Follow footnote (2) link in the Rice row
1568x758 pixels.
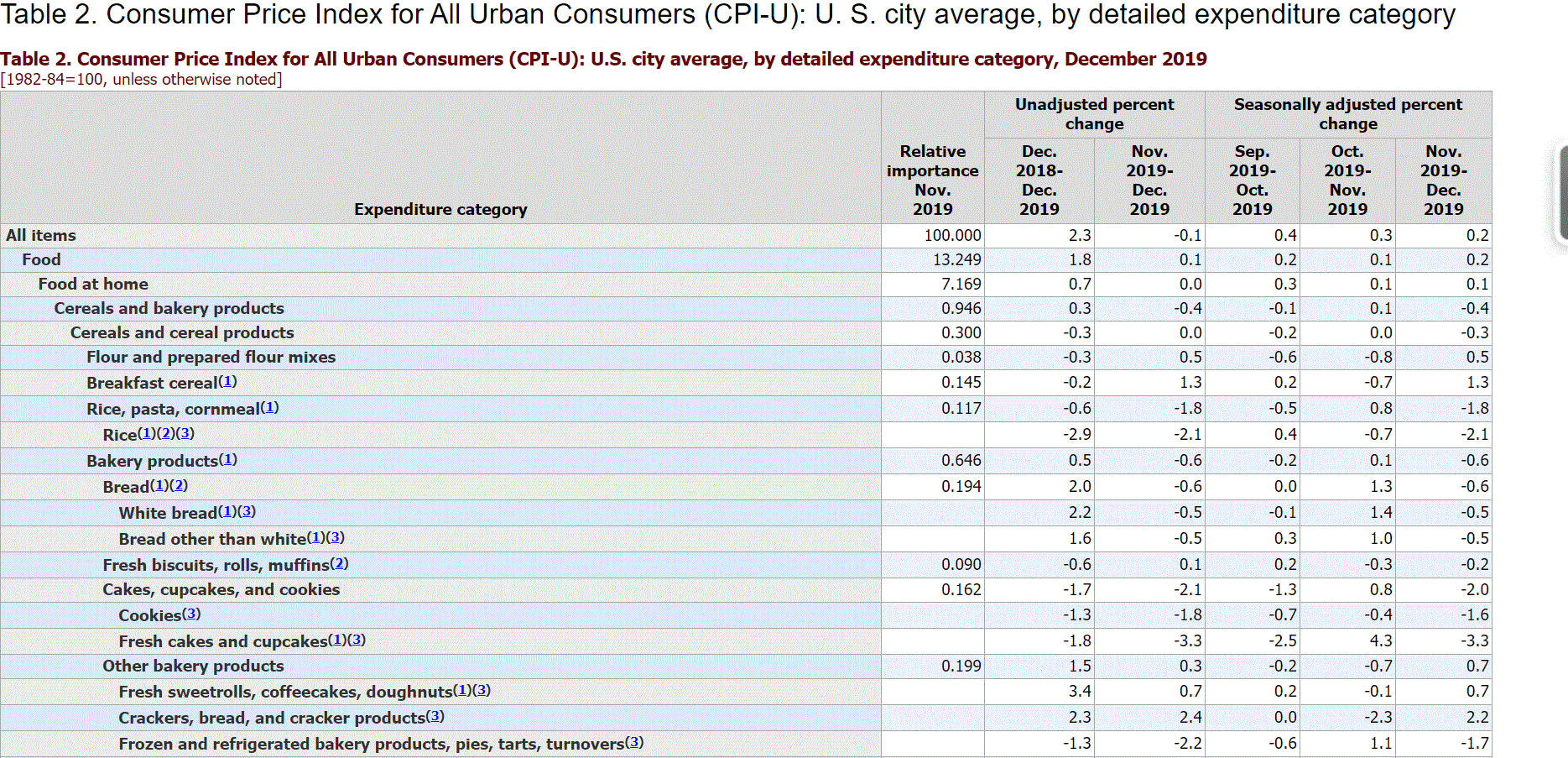click(x=165, y=433)
